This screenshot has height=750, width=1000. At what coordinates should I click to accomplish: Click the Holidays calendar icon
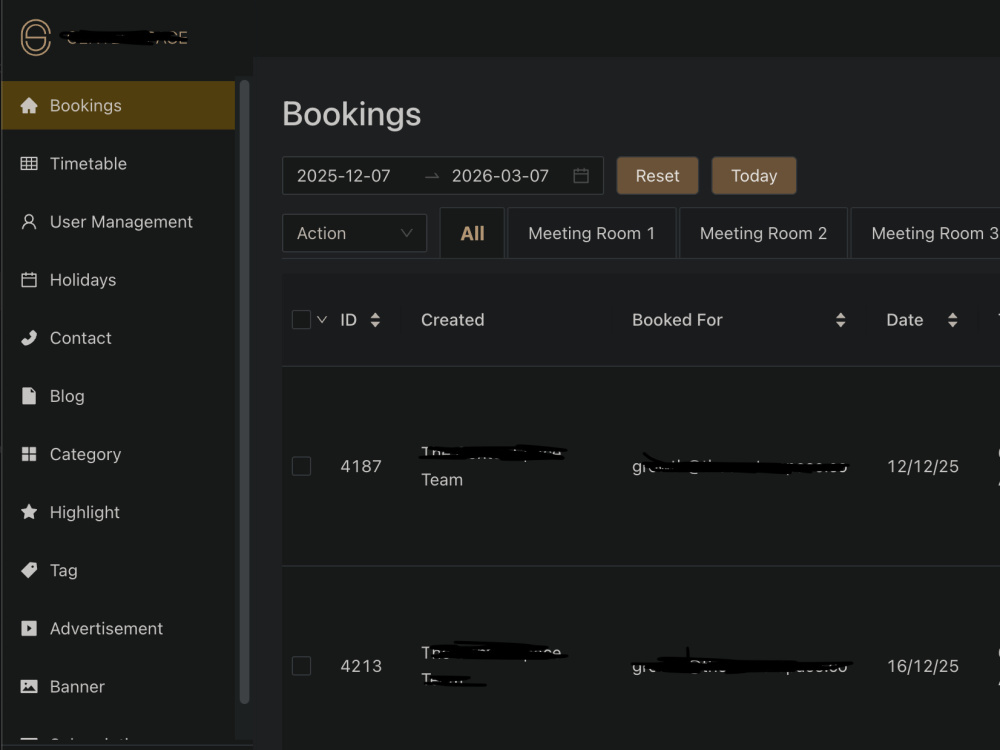29,279
